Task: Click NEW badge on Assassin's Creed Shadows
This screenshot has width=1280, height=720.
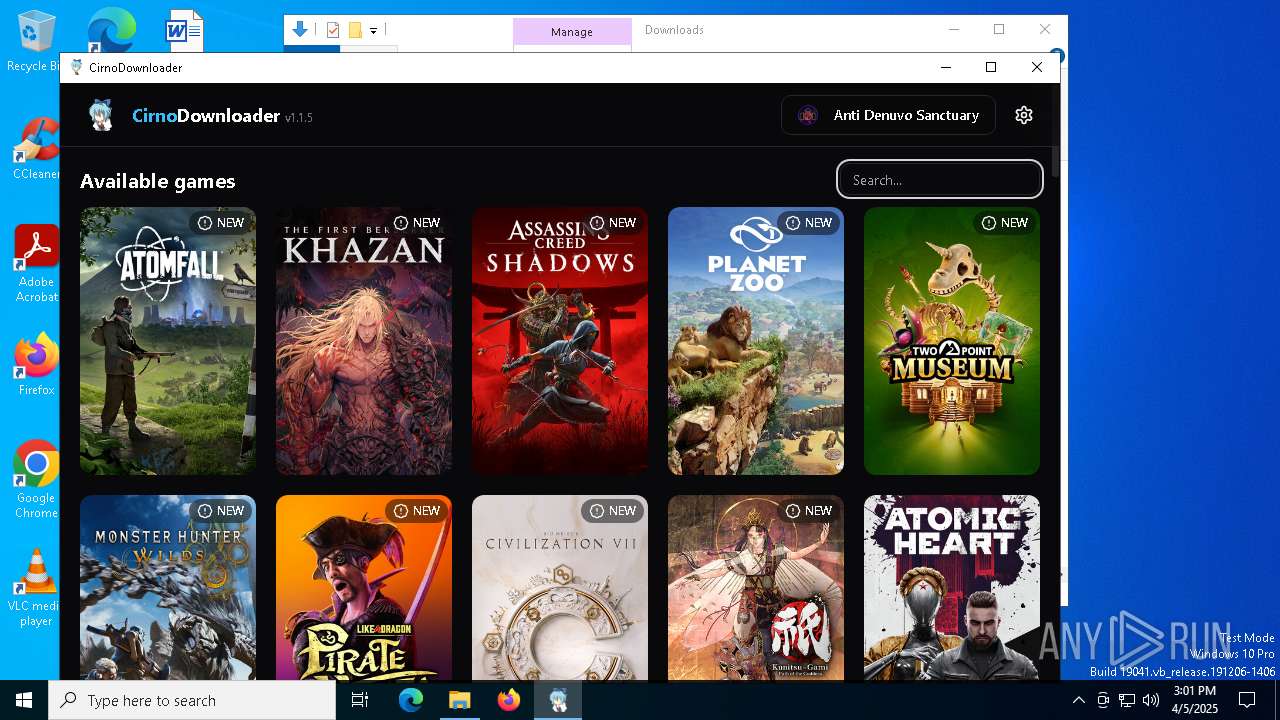Action: [x=613, y=223]
